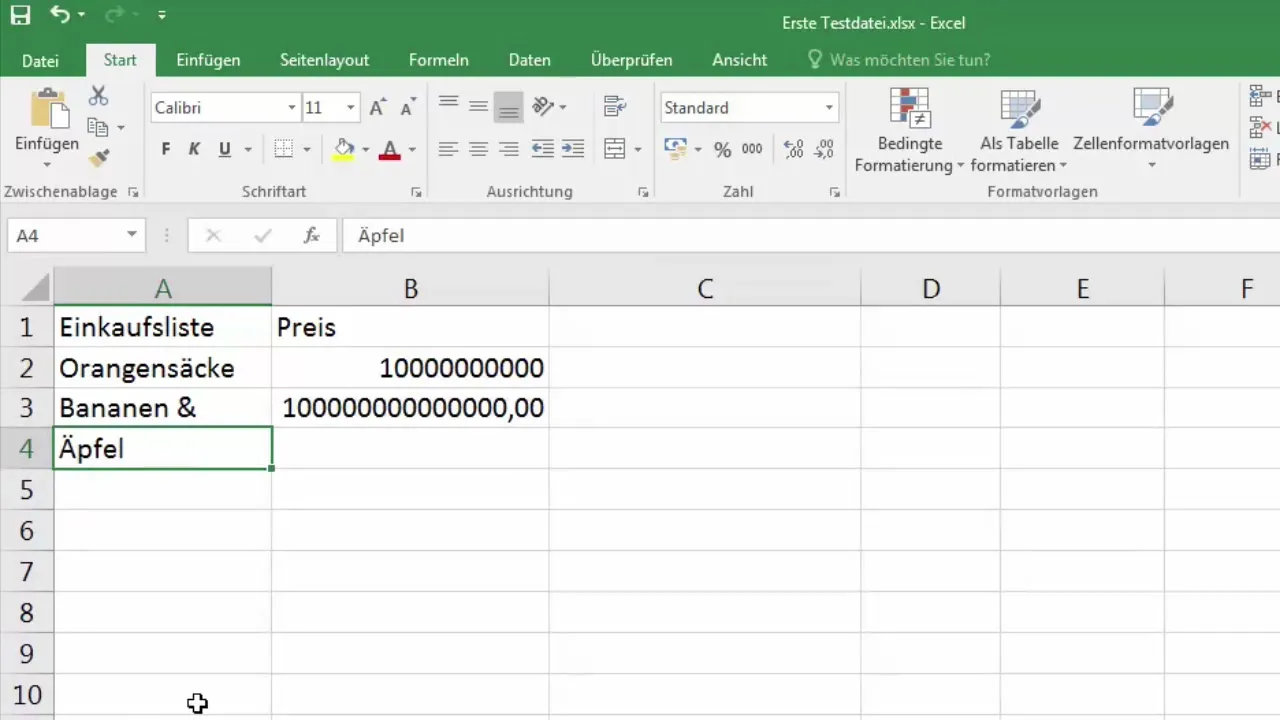Click the Name Box showing A4
The width and height of the screenshot is (1280, 720).
coord(65,236)
